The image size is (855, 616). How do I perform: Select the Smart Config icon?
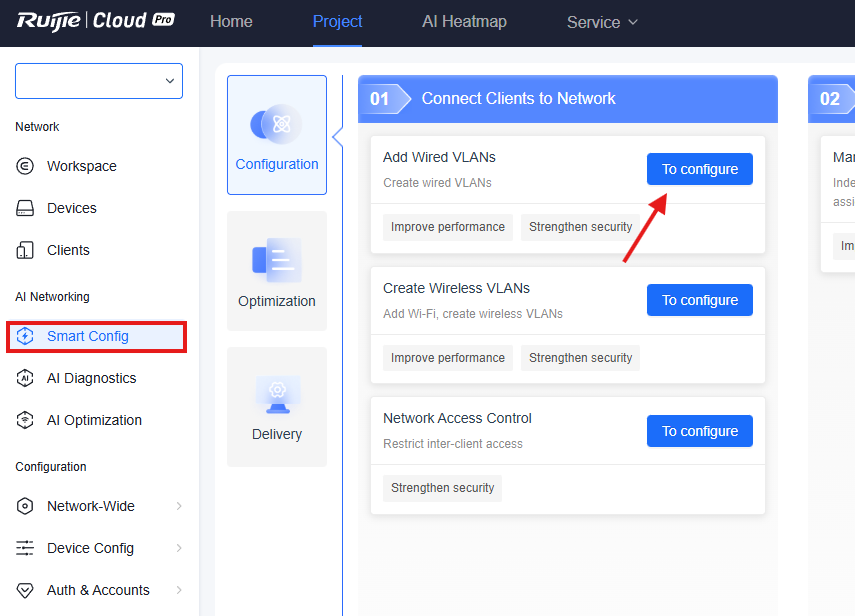point(26,336)
